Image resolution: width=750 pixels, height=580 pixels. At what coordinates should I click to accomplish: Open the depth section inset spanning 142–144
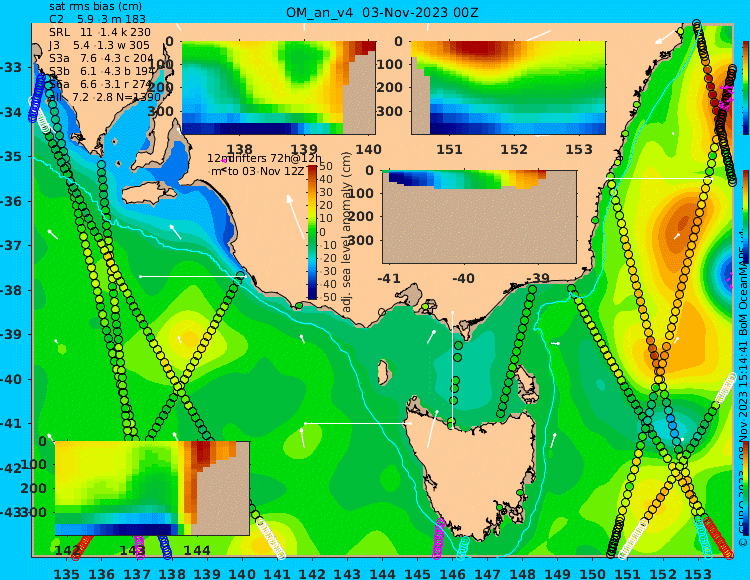coord(152,488)
